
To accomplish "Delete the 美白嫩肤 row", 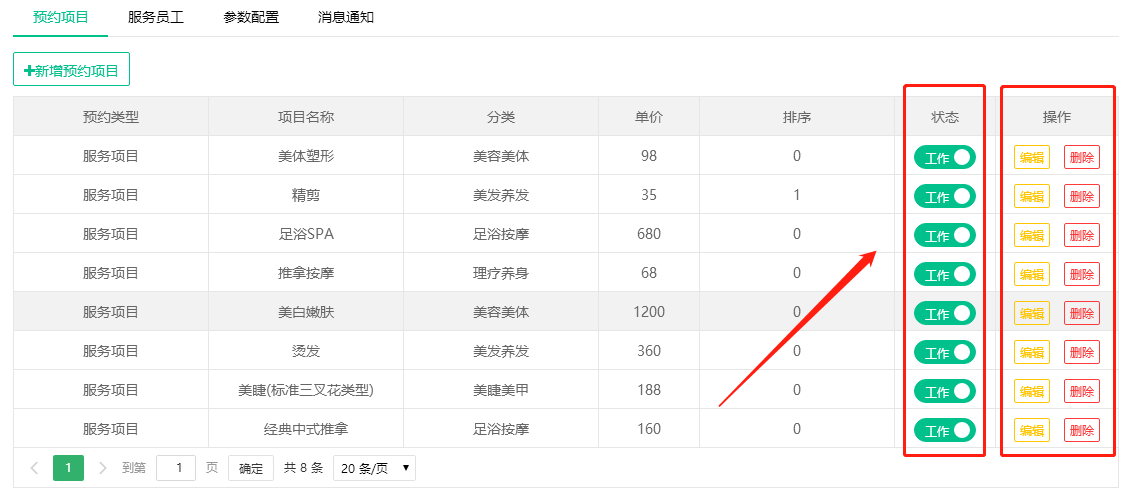I will click(x=1082, y=313).
